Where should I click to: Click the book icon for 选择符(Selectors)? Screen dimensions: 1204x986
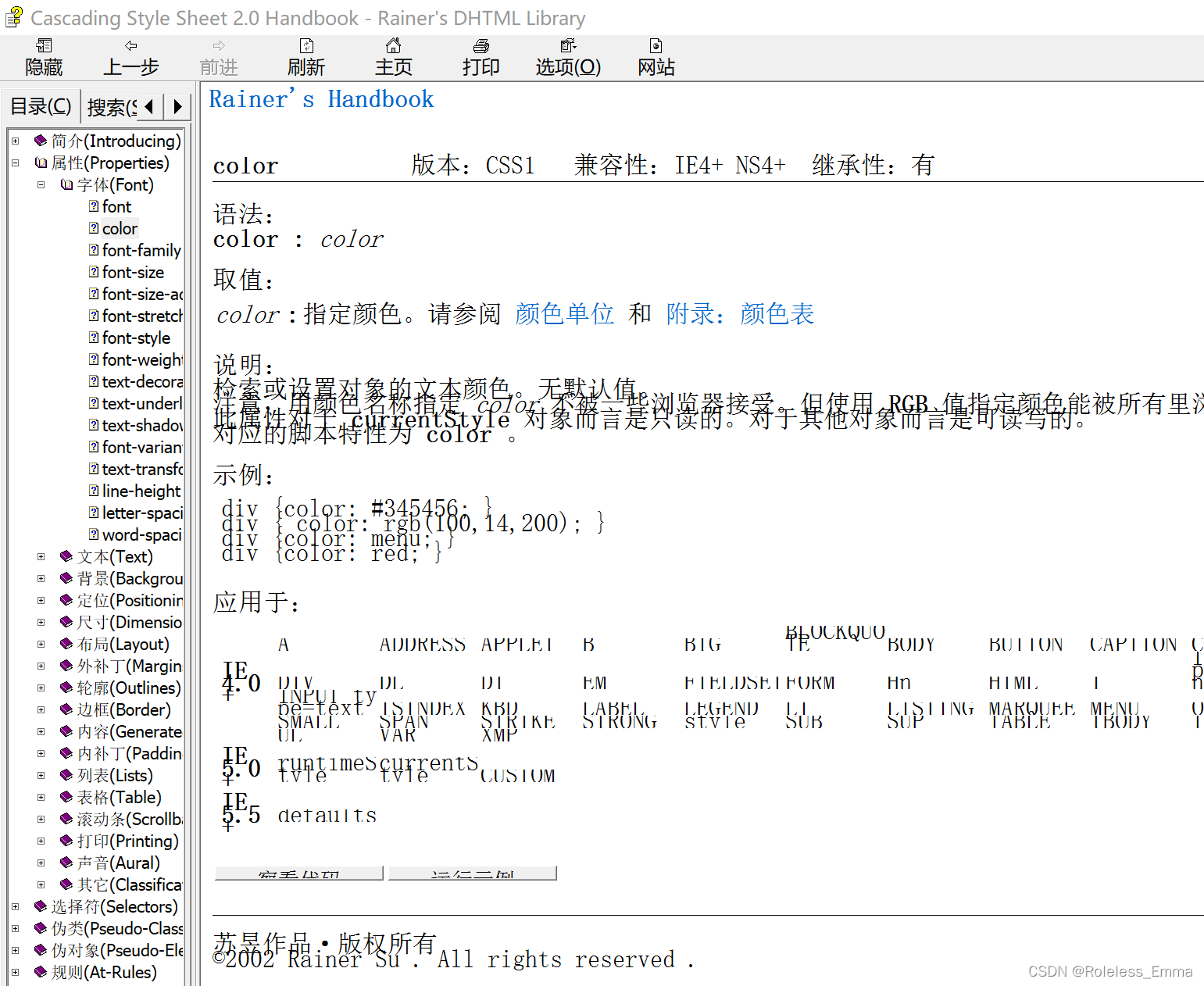[41, 906]
